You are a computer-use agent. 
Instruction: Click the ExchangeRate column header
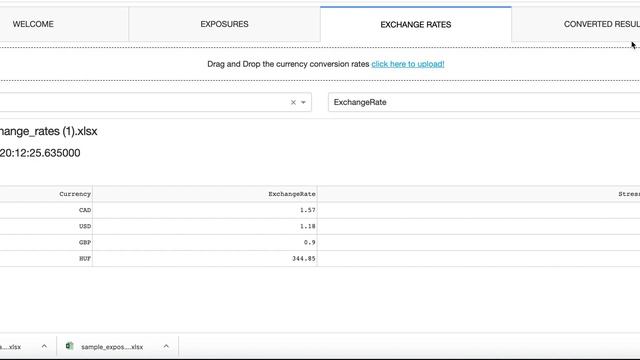pyautogui.click(x=205, y=194)
